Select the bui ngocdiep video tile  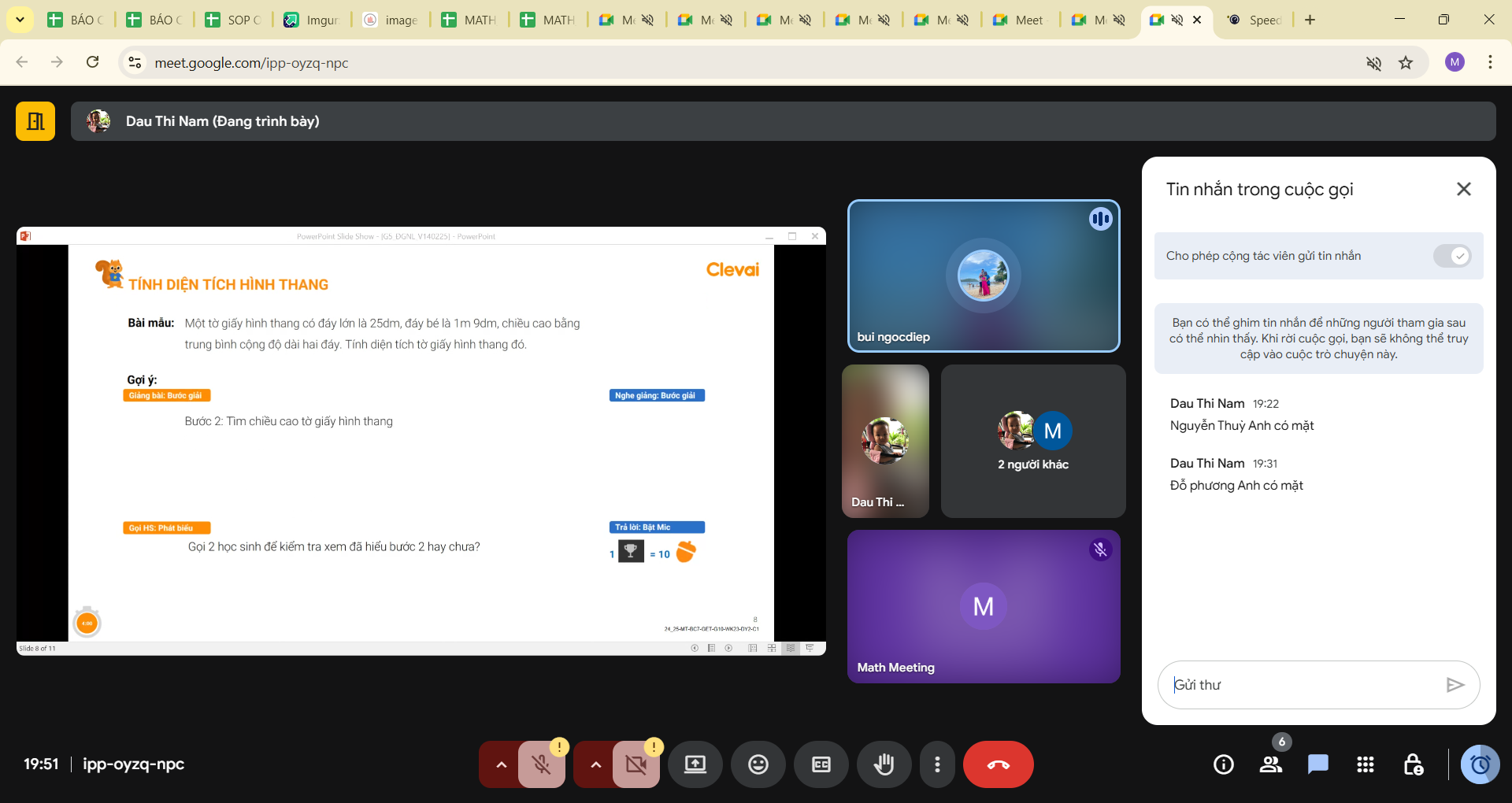point(983,276)
